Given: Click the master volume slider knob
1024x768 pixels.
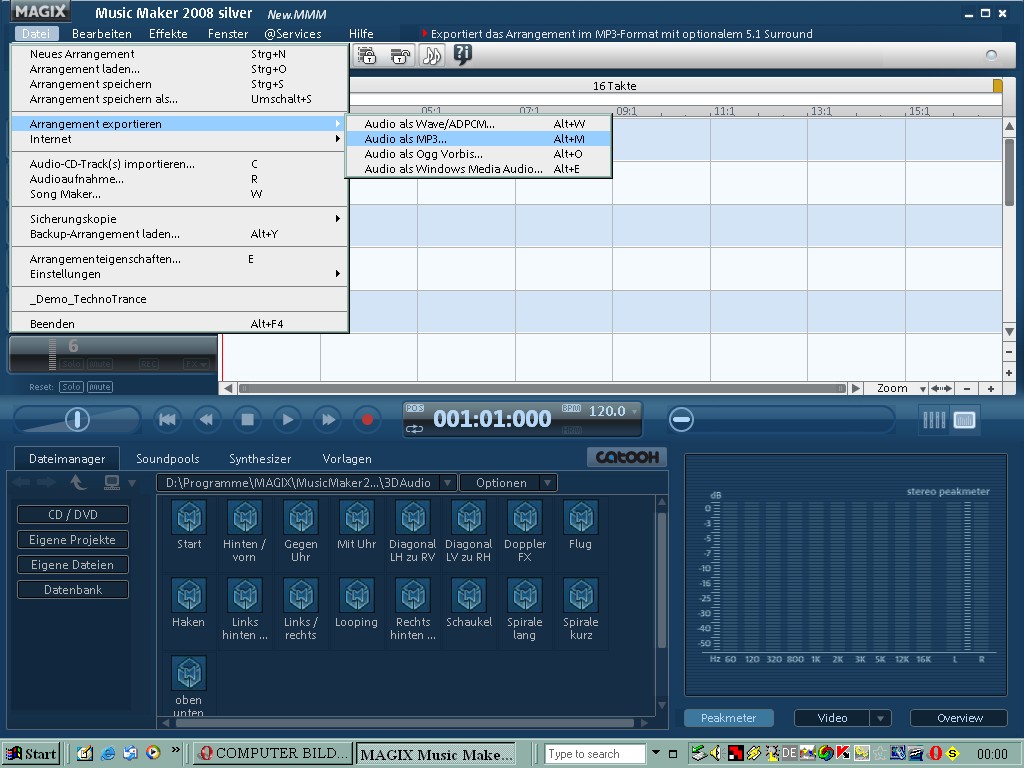Looking at the screenshot, I should (77, 419).
